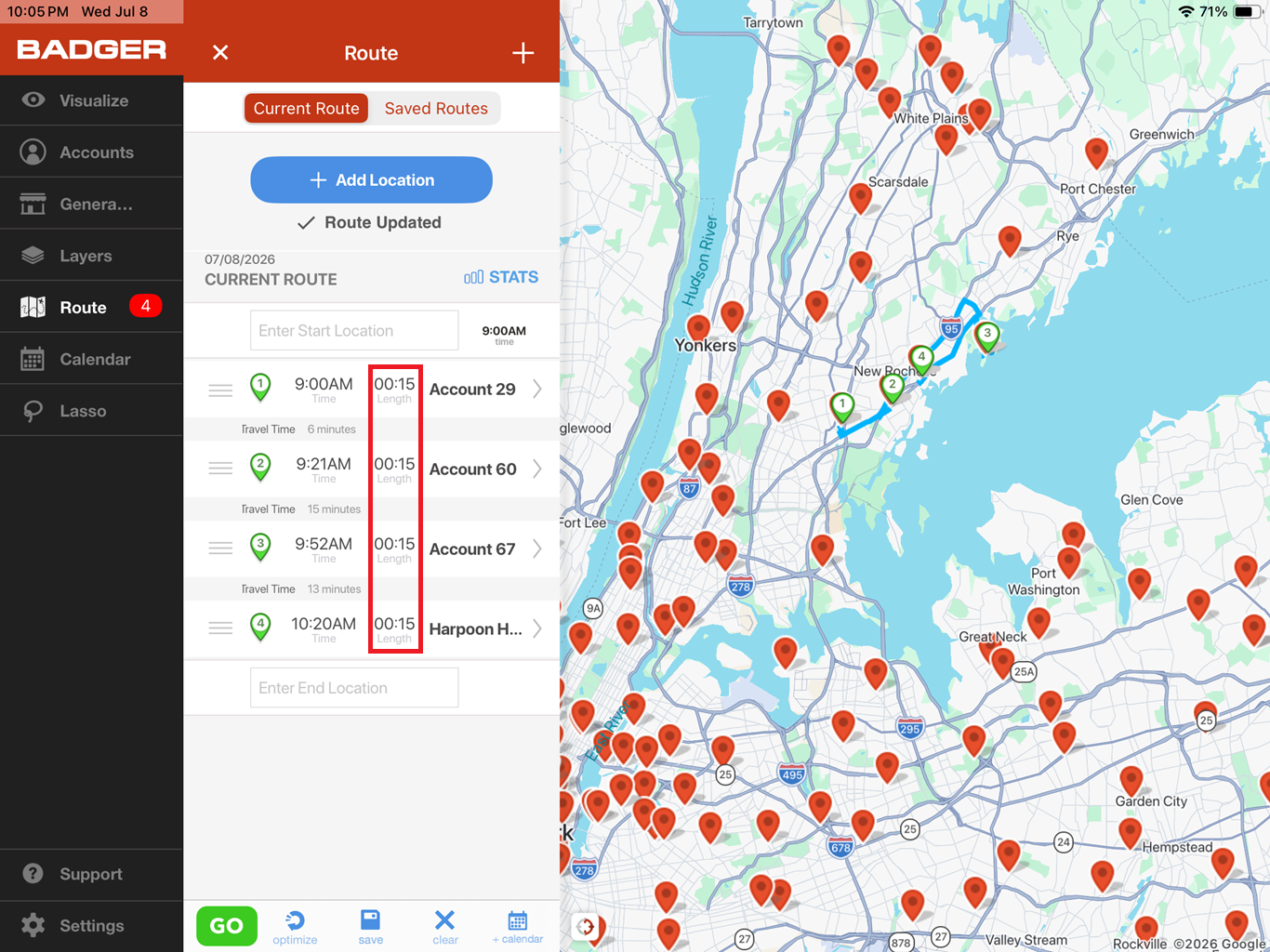Tap the plus icon in Route header
Screen dimensions: 1270x952
[523, 53]
